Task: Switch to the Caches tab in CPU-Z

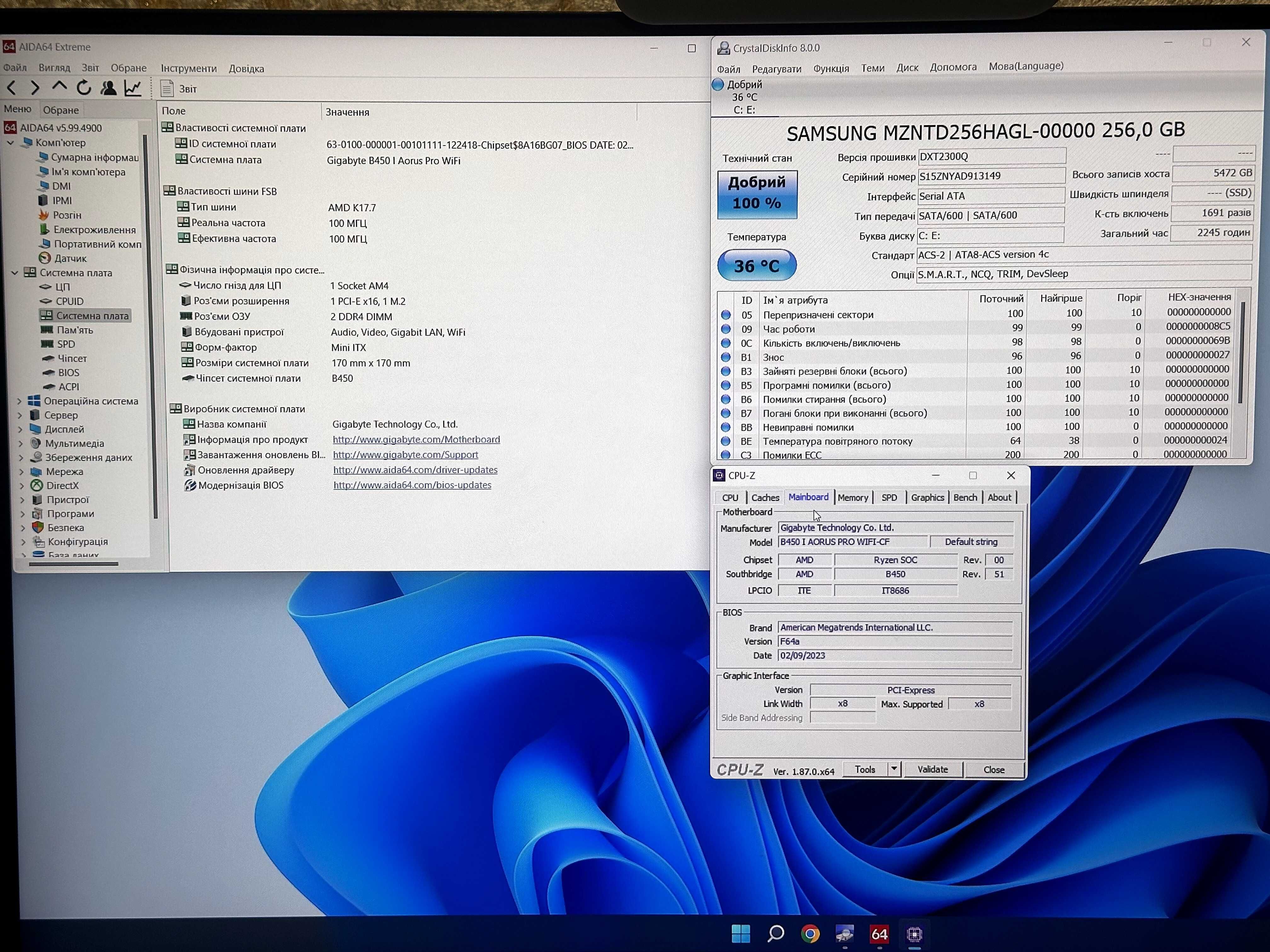Action: point(765,497)
